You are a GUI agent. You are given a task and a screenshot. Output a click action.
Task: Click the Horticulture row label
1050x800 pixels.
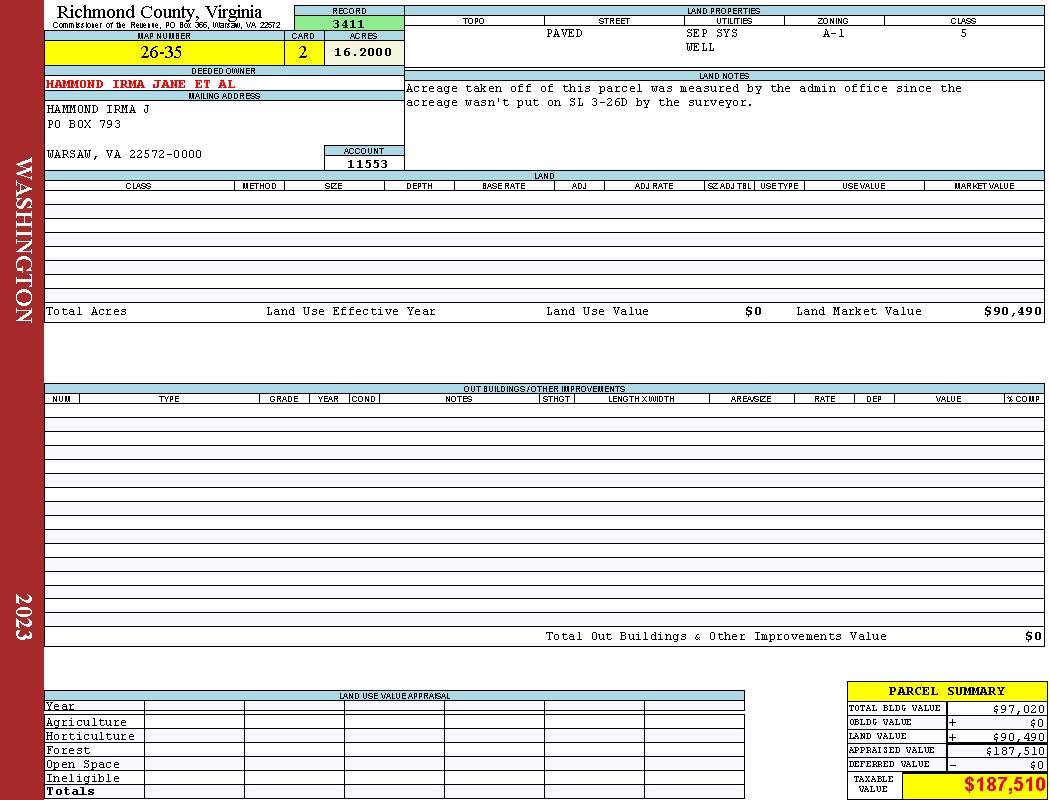point(90,736)
